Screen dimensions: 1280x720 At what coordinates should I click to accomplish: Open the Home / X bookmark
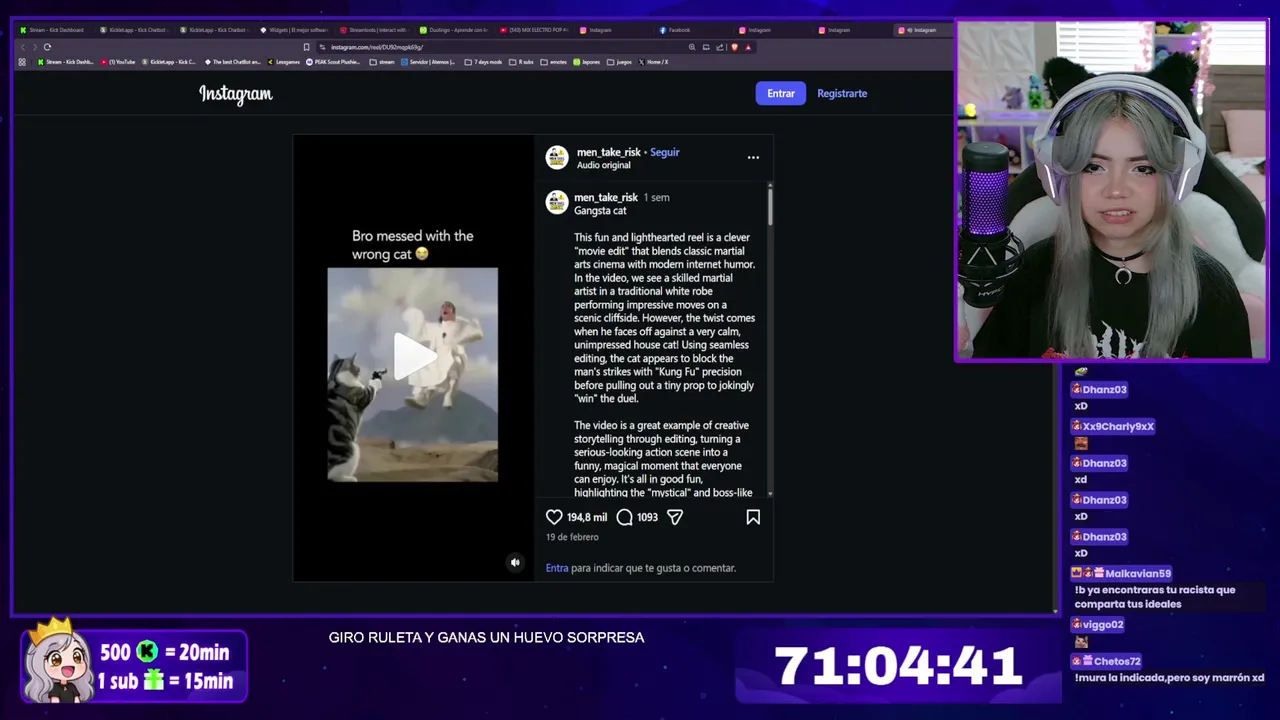[652, 62]
